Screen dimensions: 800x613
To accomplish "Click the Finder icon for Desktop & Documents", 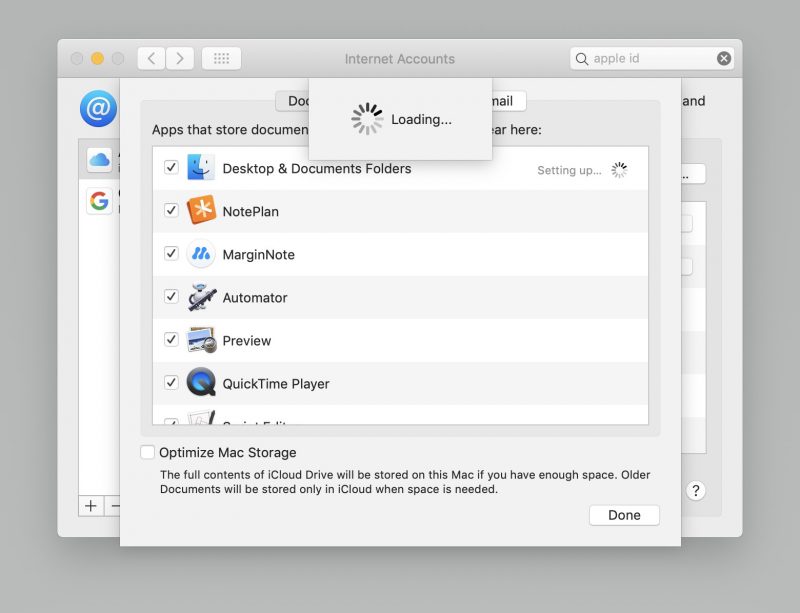I will pyautogui.click(x=201, y=167).
